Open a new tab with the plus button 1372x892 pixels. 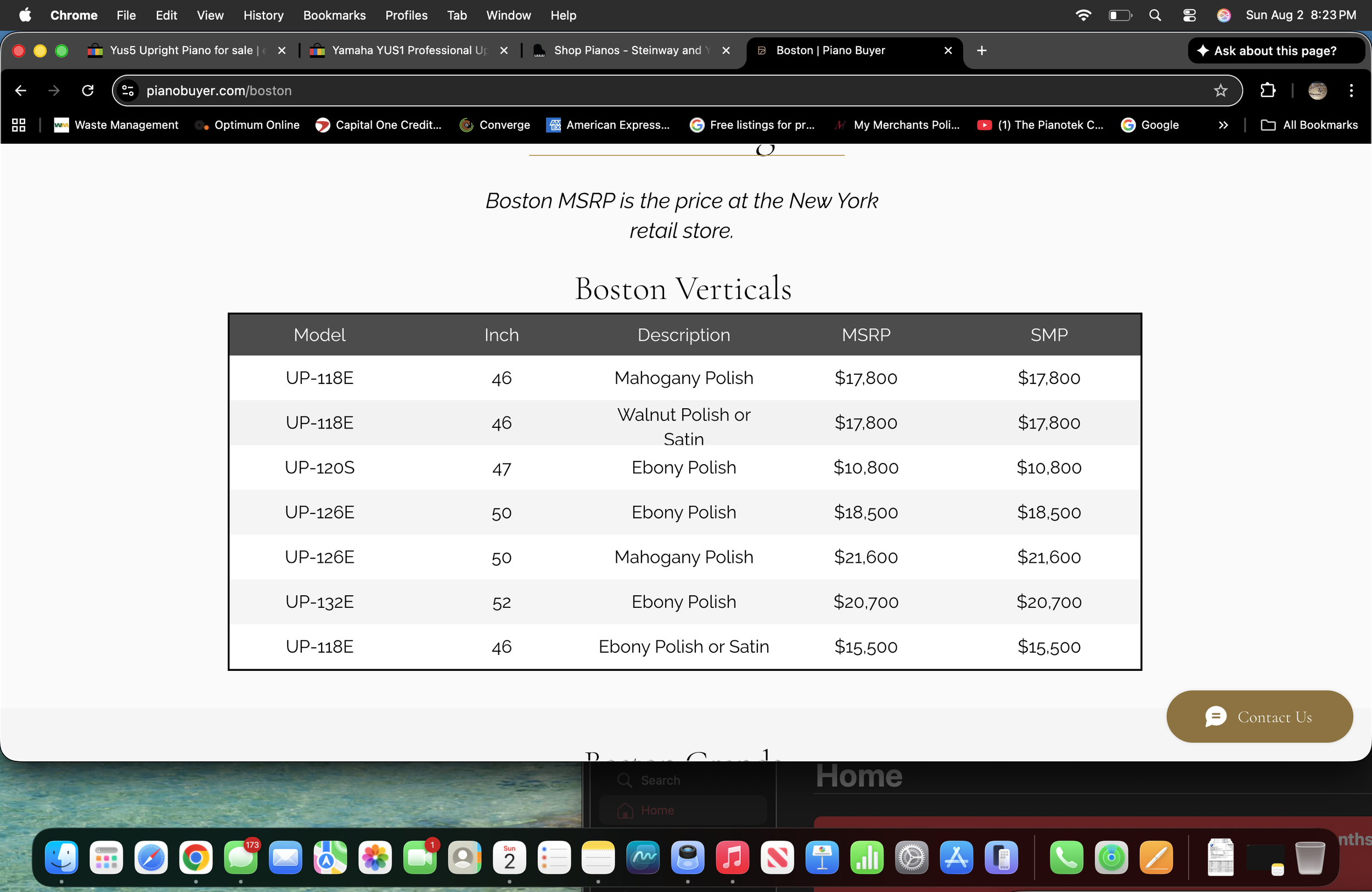pos(982,50)
